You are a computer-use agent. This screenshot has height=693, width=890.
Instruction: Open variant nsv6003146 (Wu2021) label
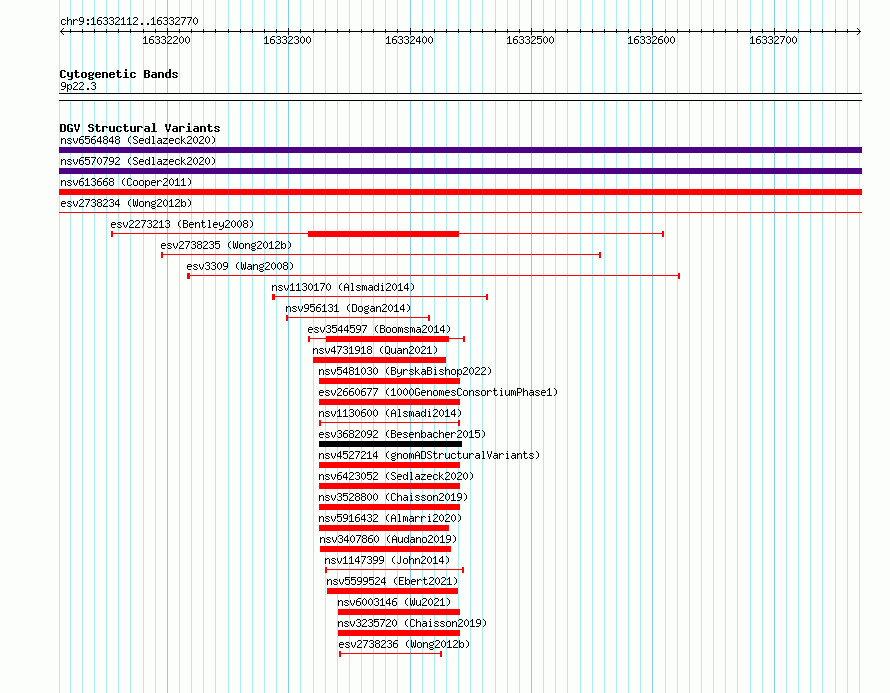coord(394,602)
